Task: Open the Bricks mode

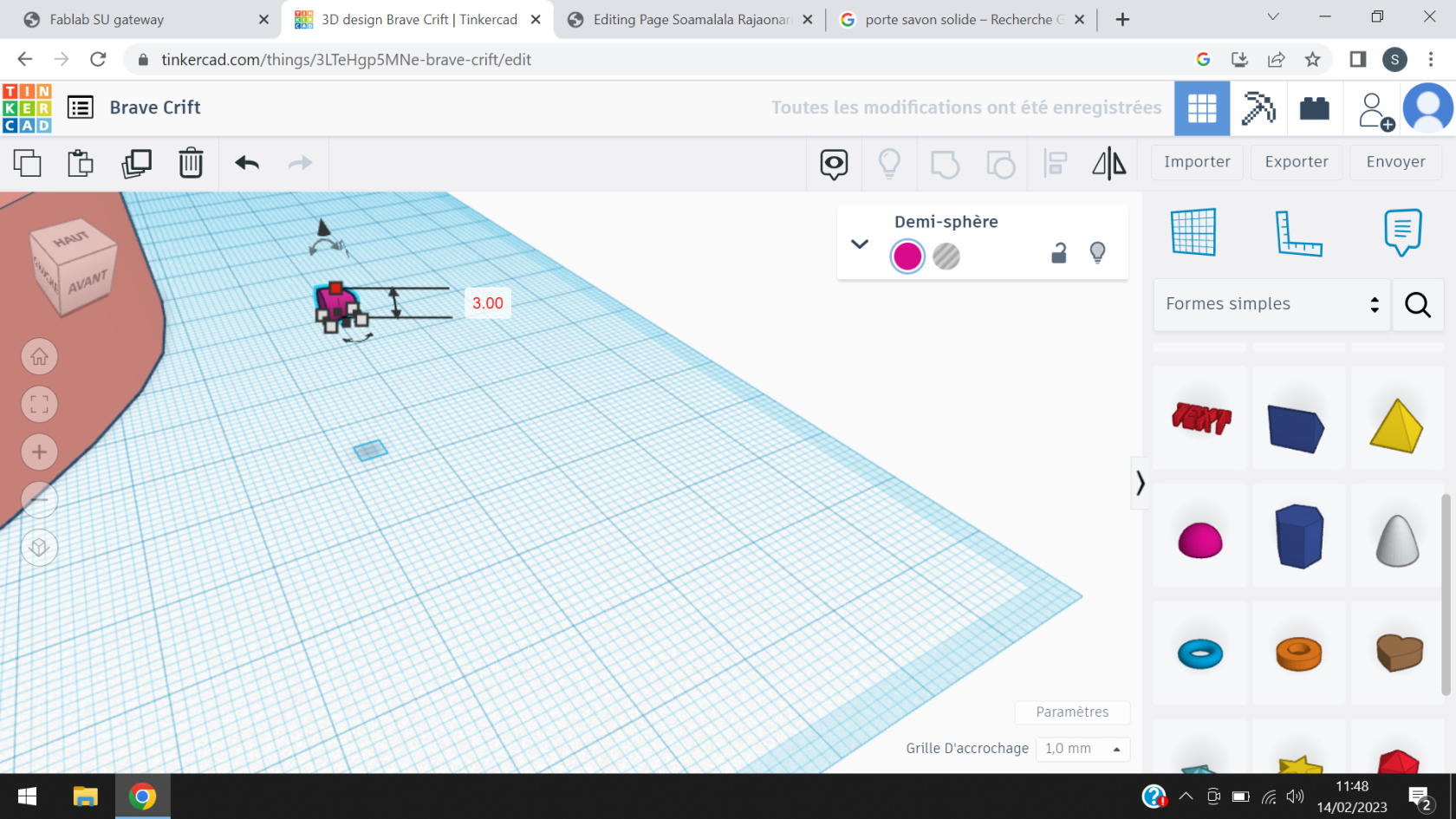Action: coord(1315,108)
